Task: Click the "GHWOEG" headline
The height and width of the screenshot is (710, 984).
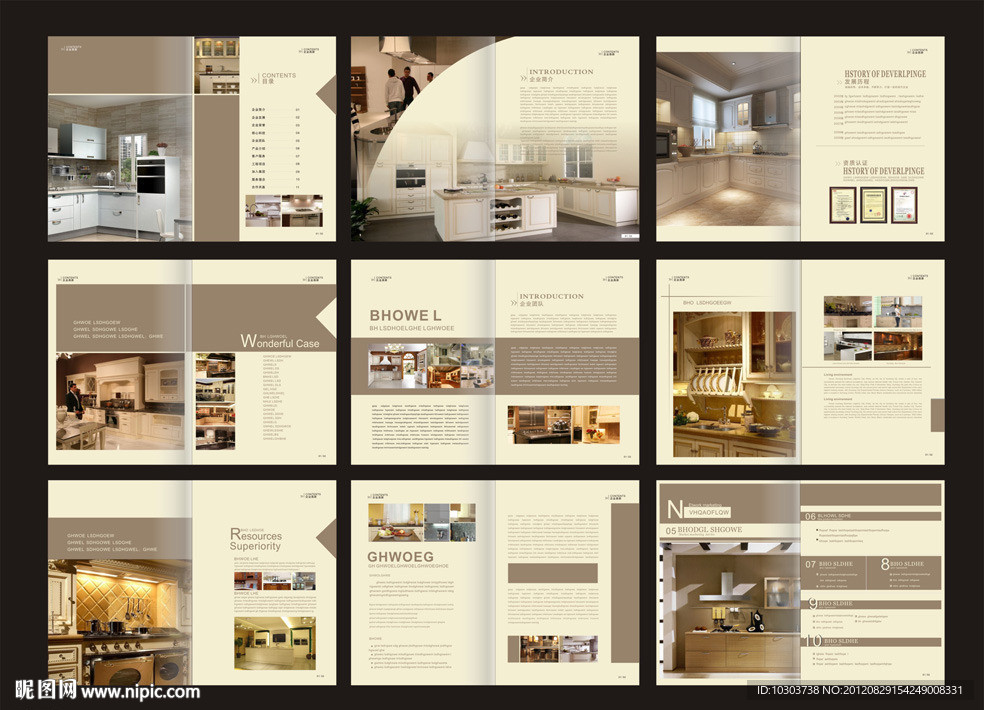Action: tap(400, 557)
